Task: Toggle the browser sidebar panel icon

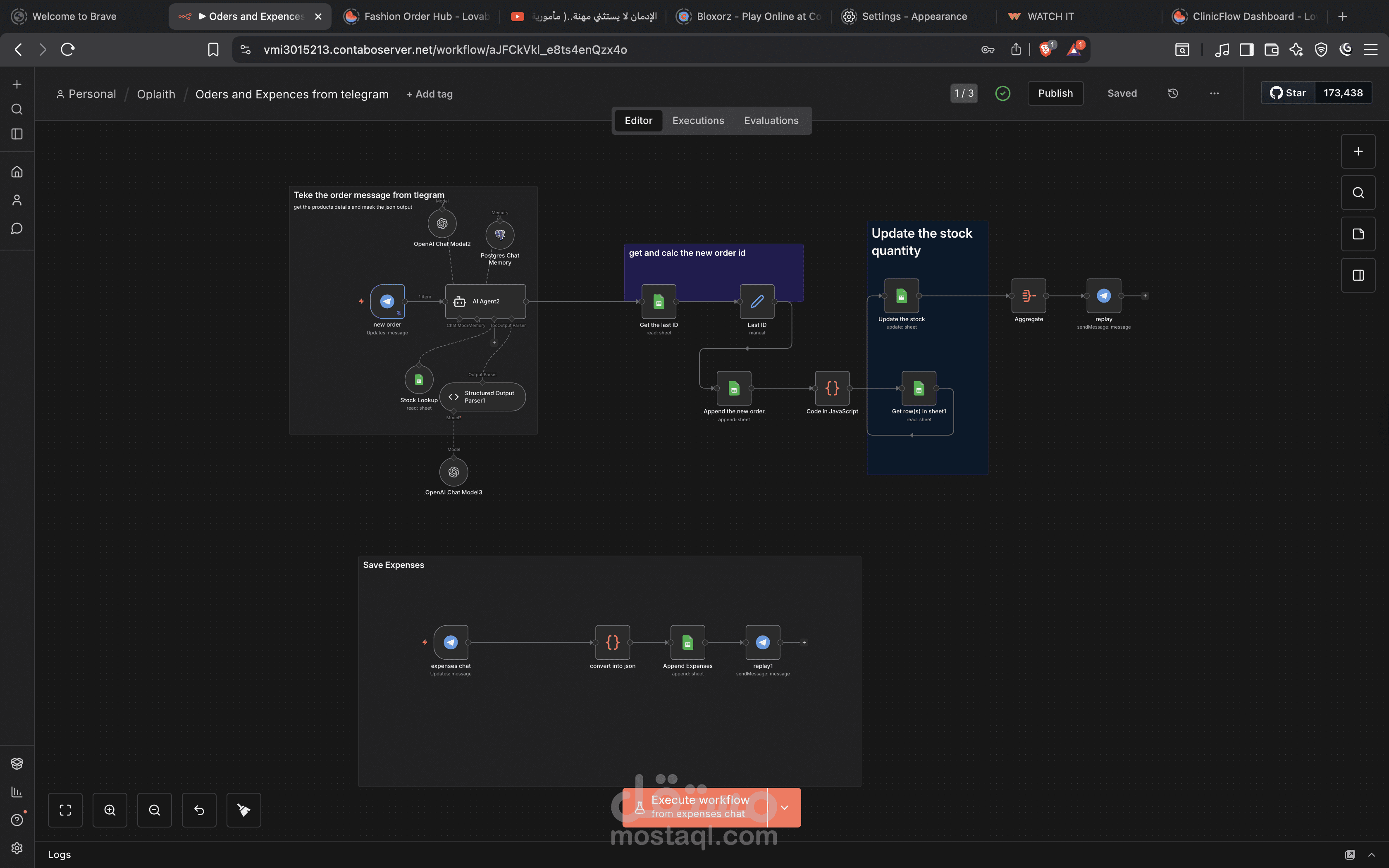Action: pos(1246,49)
